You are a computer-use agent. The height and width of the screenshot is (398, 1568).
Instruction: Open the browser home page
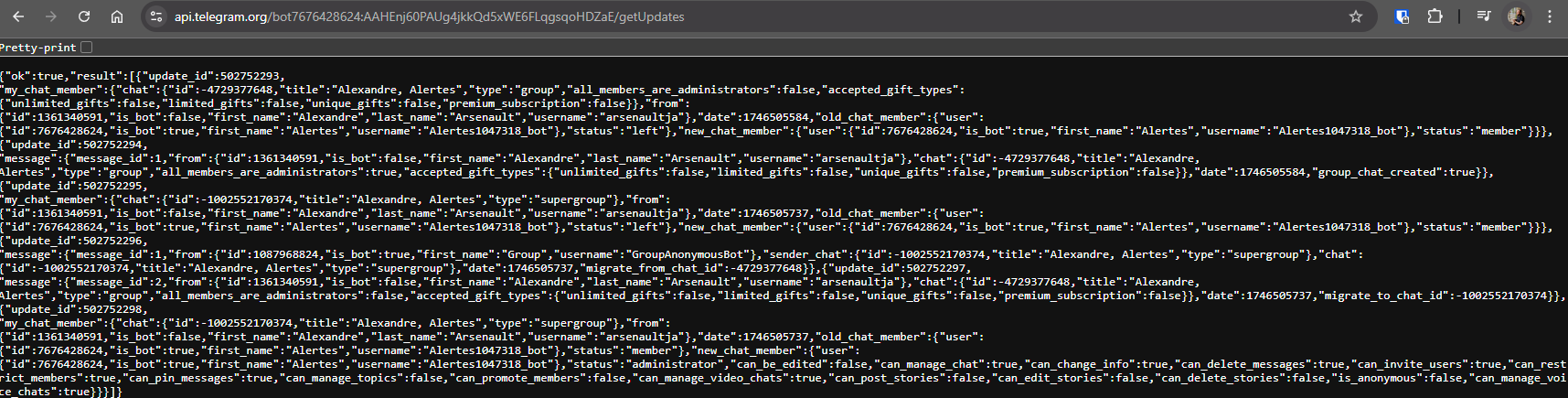pyautogui.click(x=117, y=16)
